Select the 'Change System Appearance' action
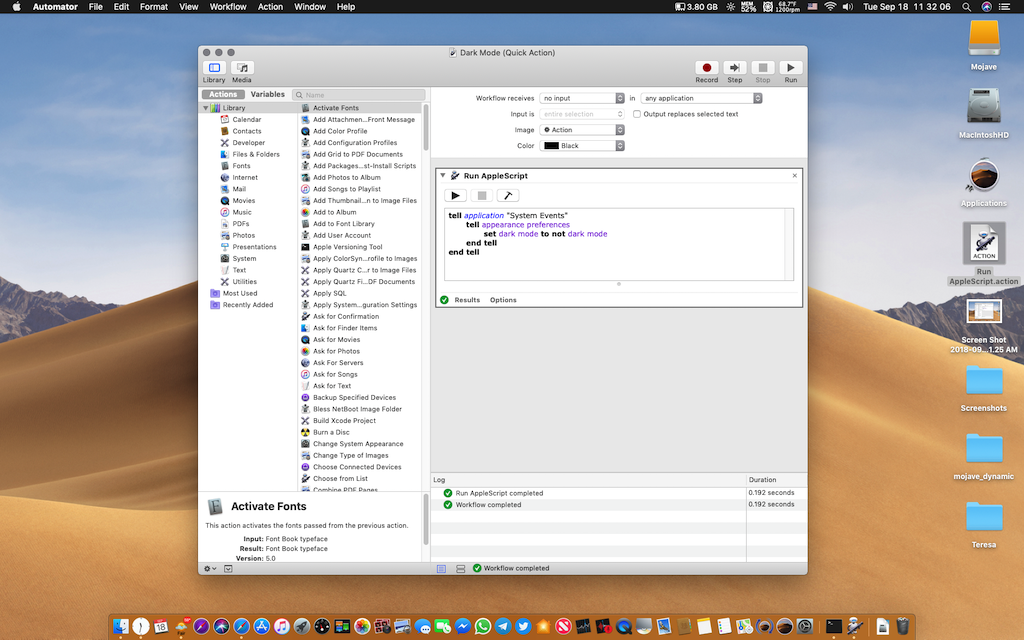This screenshot has width=1024, height=640. 358,444
